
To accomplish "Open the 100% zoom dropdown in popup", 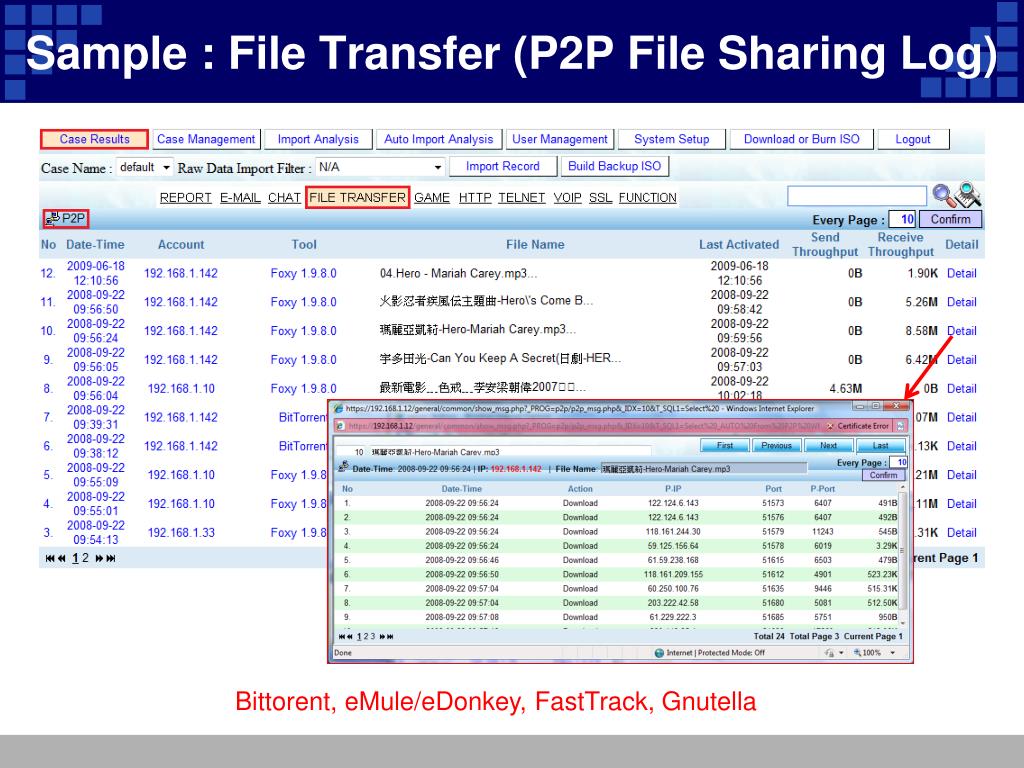I will coord(893,652).
